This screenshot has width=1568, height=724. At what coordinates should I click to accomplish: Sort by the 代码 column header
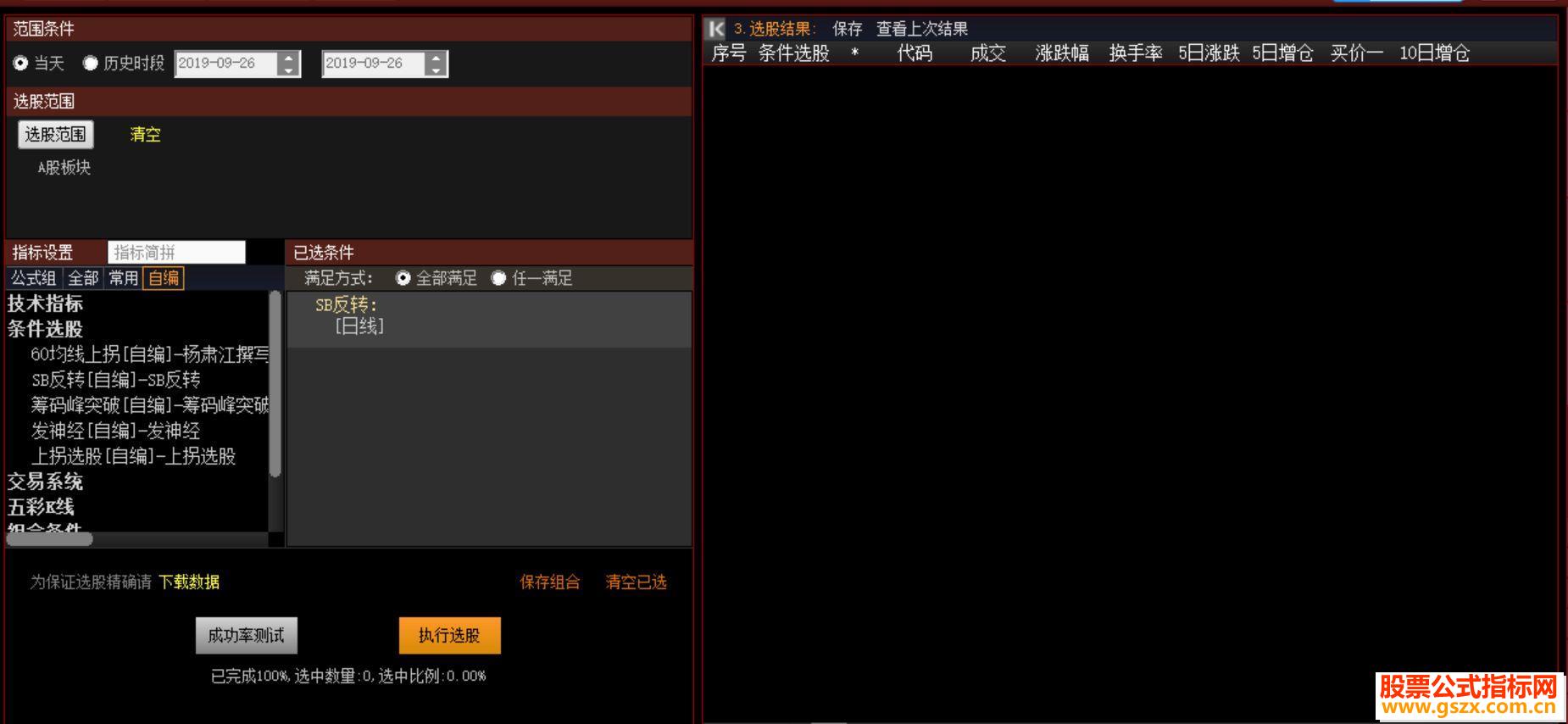(x=915, y=53)
